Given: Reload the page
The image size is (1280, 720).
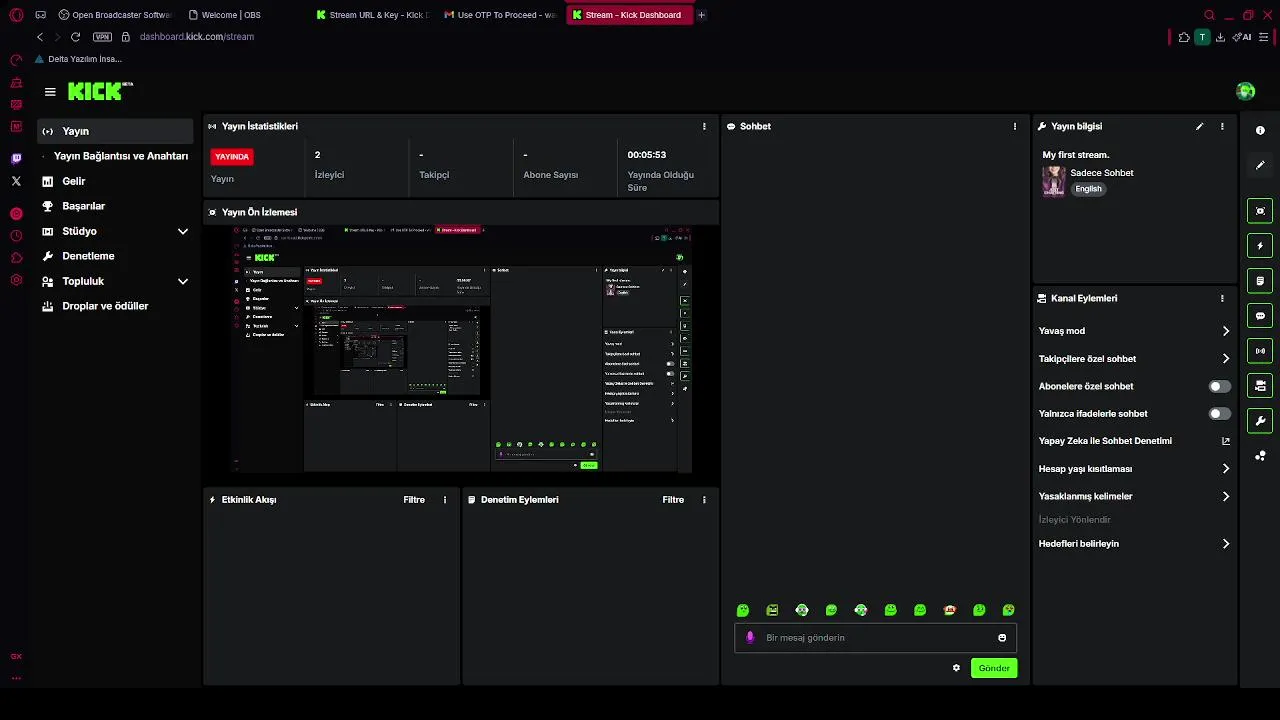Looking at the screenshot, I should (x=75, y=37).
